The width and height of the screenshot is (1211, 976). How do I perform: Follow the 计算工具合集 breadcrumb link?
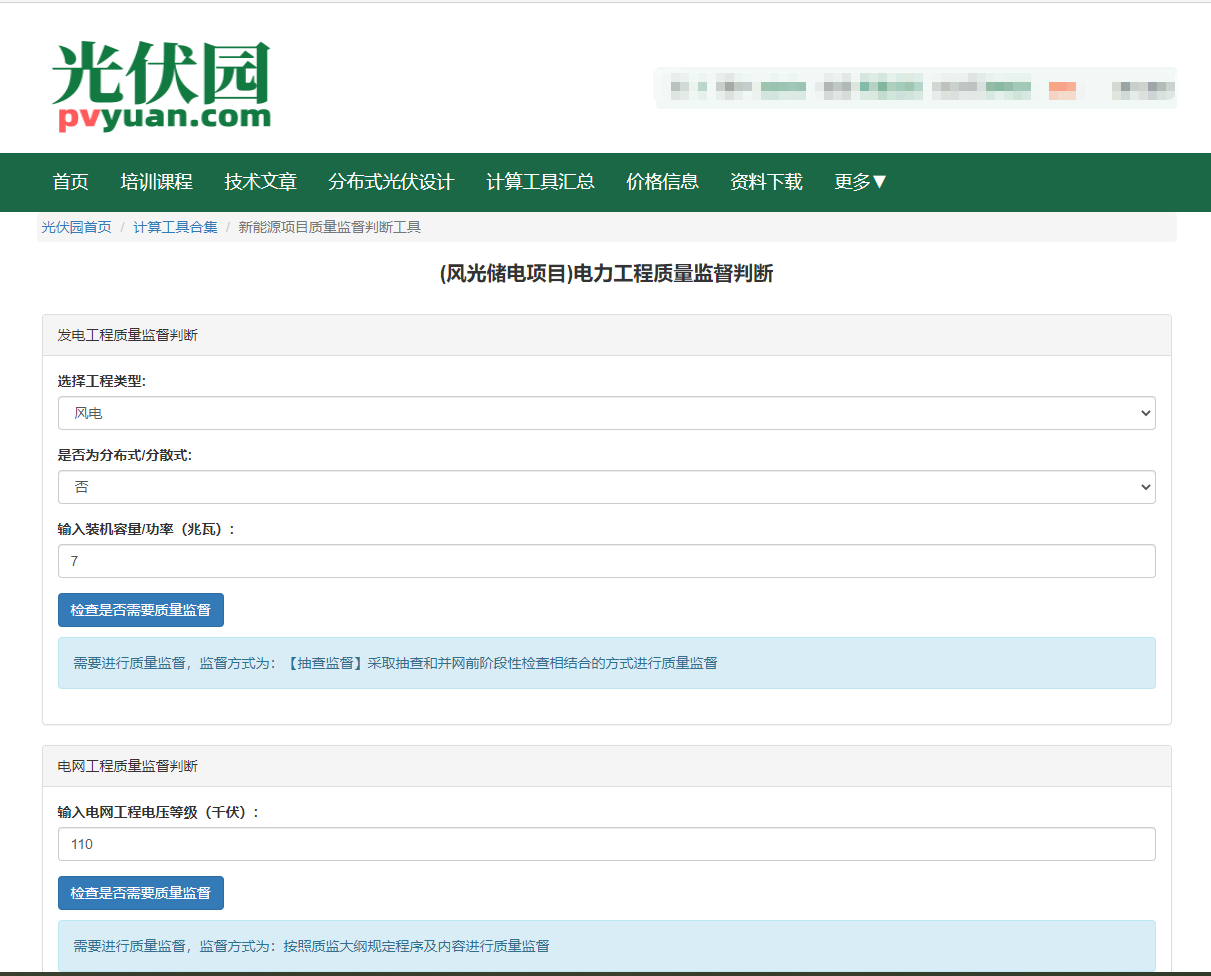(x=175, y=227)
